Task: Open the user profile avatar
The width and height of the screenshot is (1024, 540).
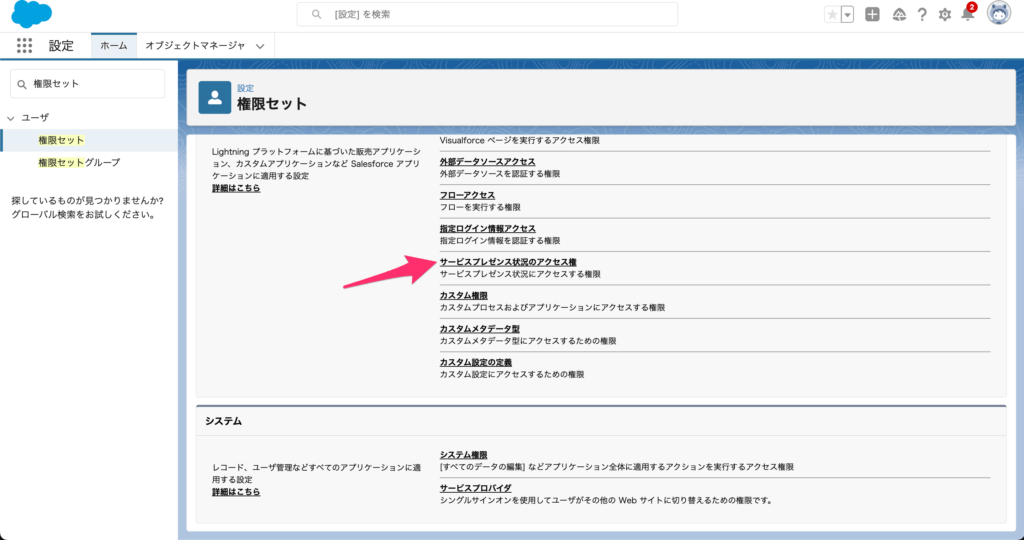Action: 998,14
